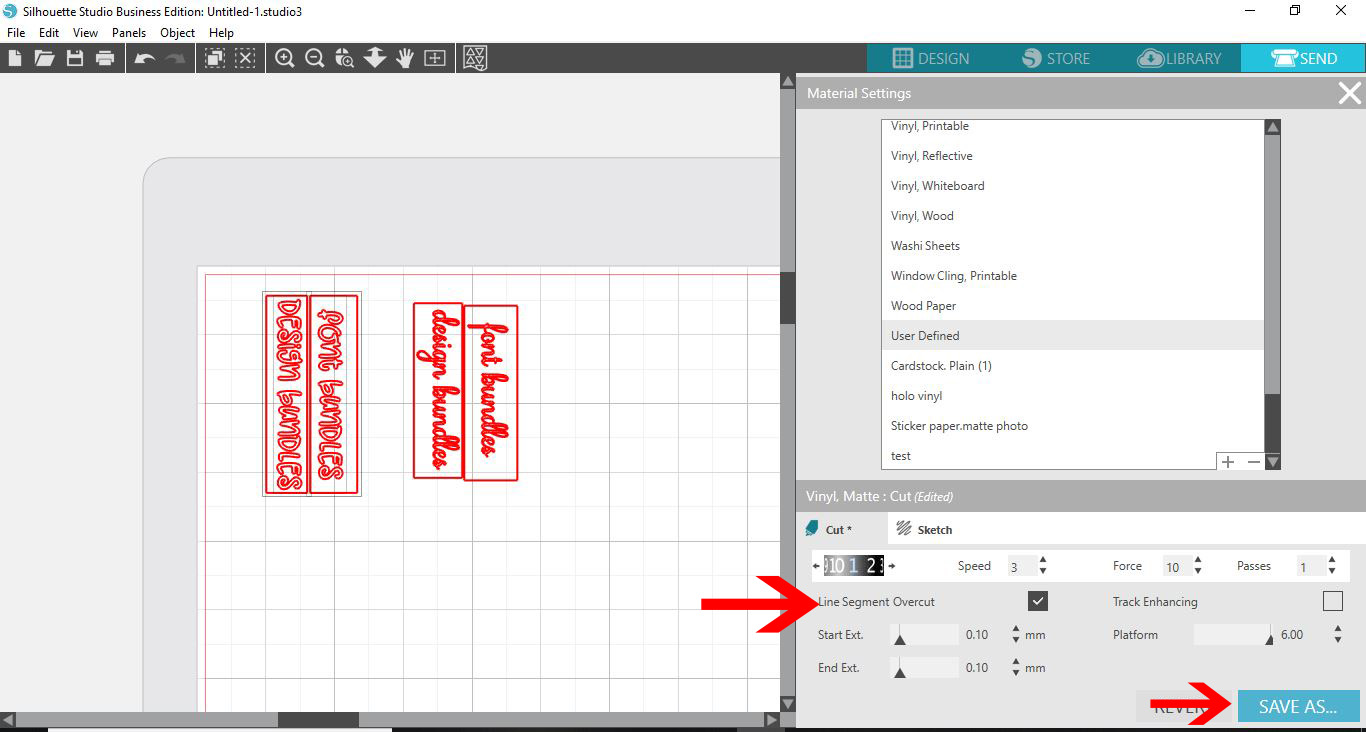
Task: Zoom out of the canvas
Action: point(315,58)
